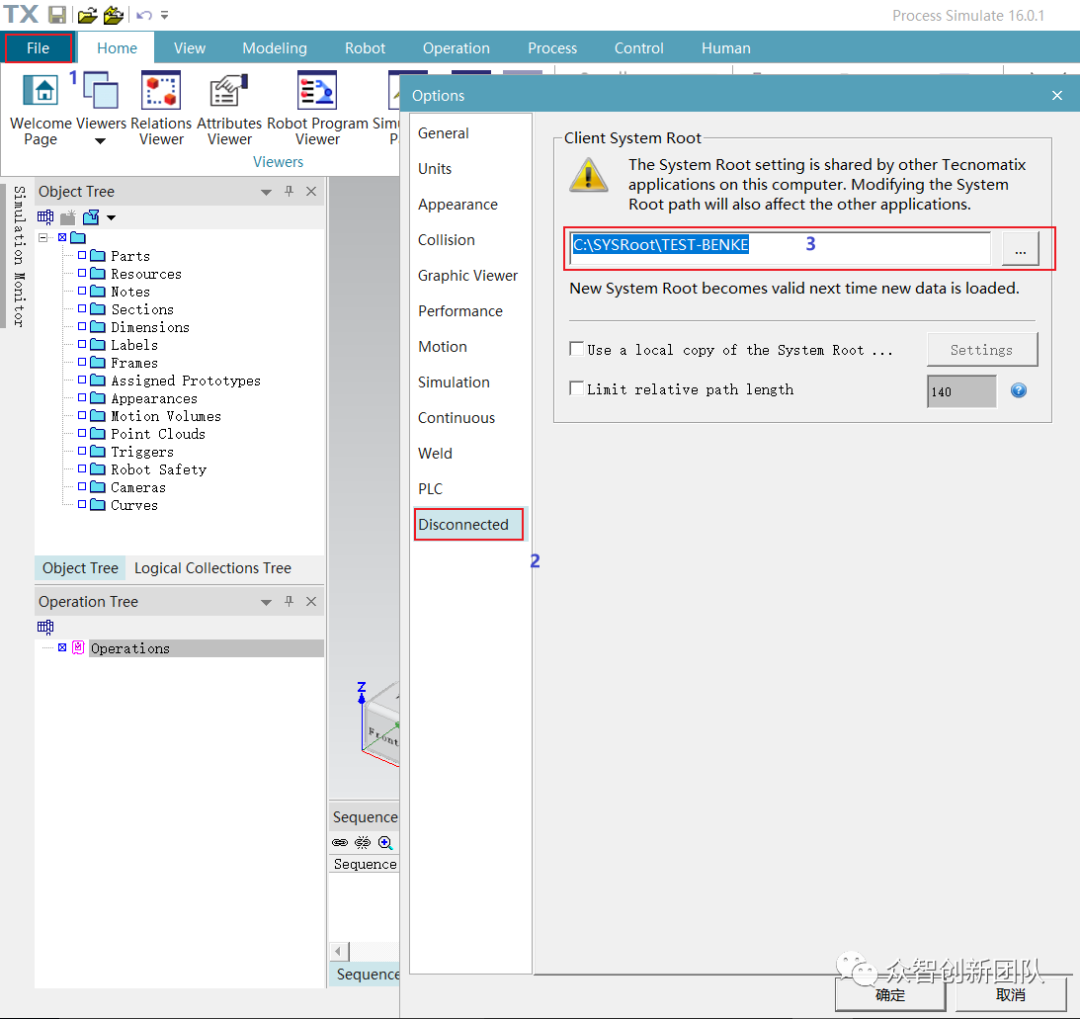The width and height of the screenshot is (1080, 1019).
Task: Switch to the Process ribbon tab
Action: click(552, 48)
